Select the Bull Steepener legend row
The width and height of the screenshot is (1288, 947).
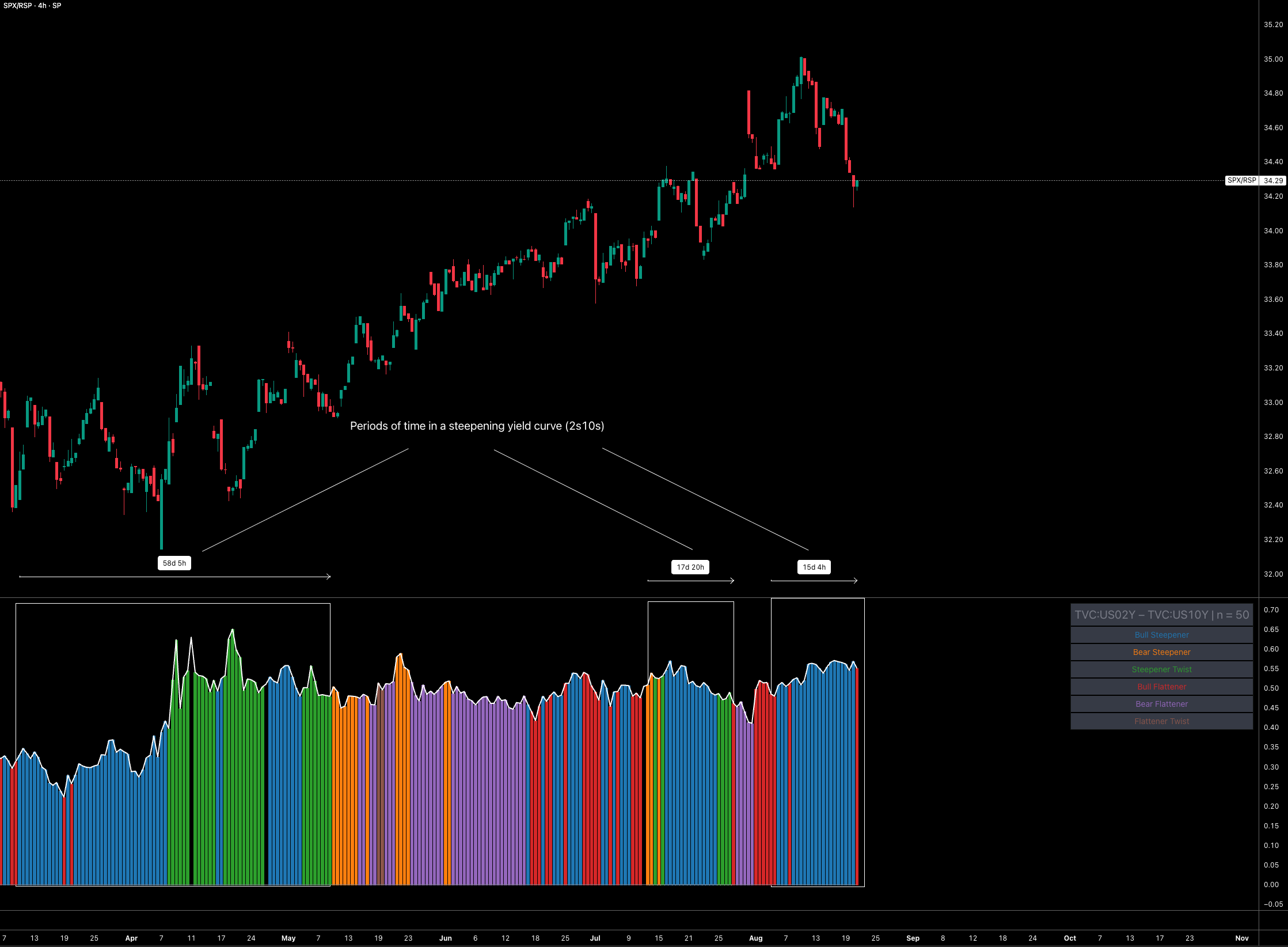tap(1161, 635)
